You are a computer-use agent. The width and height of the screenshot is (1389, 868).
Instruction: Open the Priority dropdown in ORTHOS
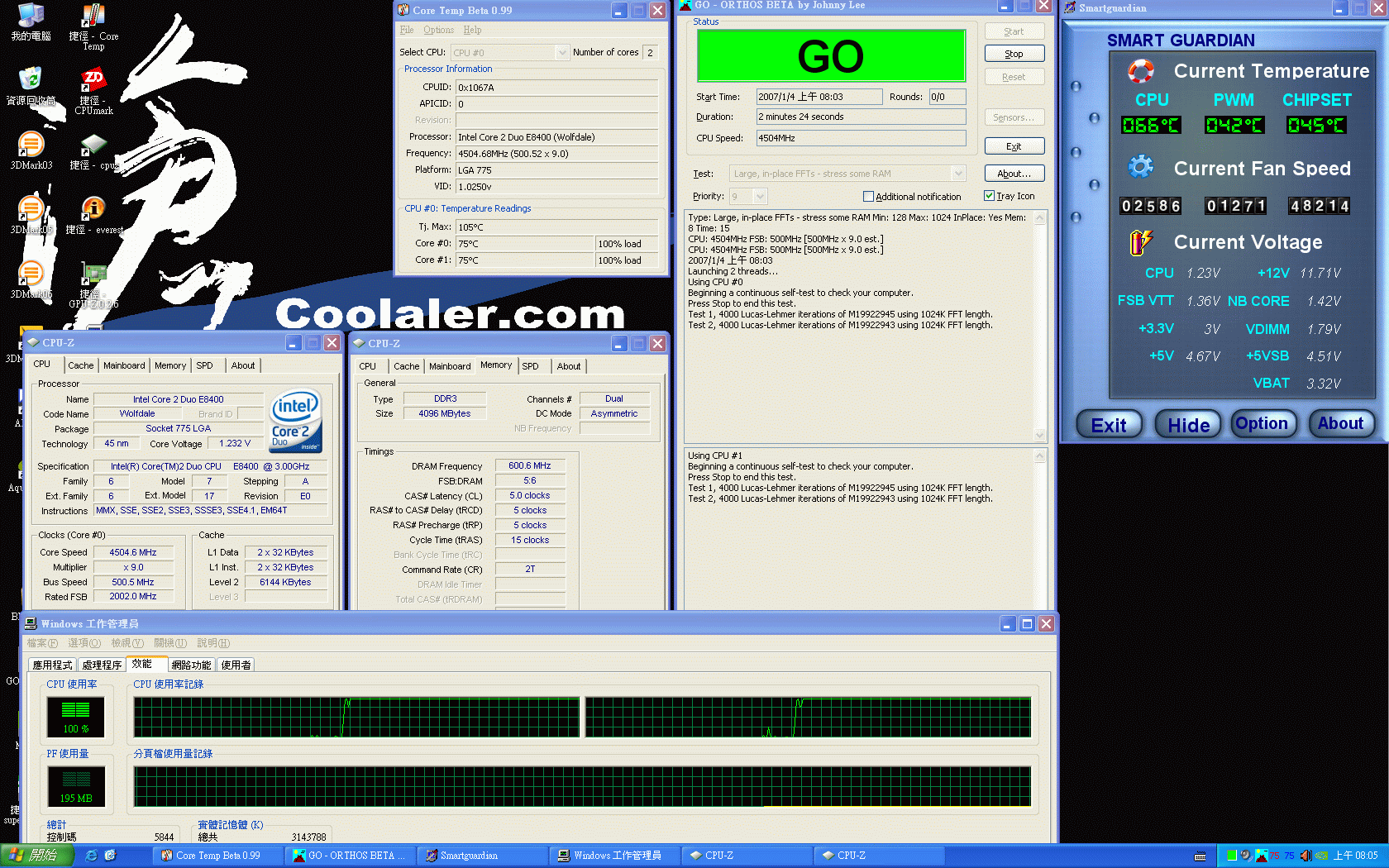pos(761,196)
